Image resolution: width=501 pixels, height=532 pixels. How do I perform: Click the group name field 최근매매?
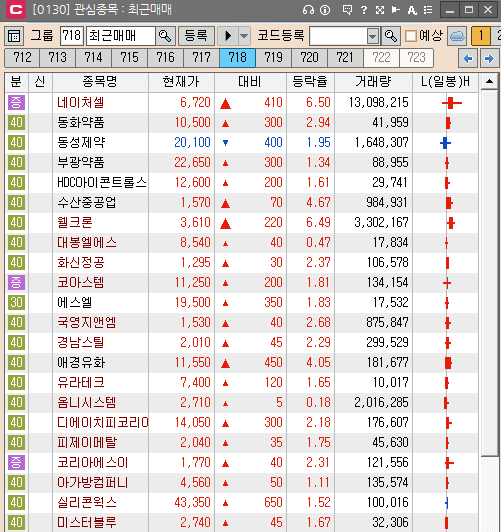[x=121, y=36]
